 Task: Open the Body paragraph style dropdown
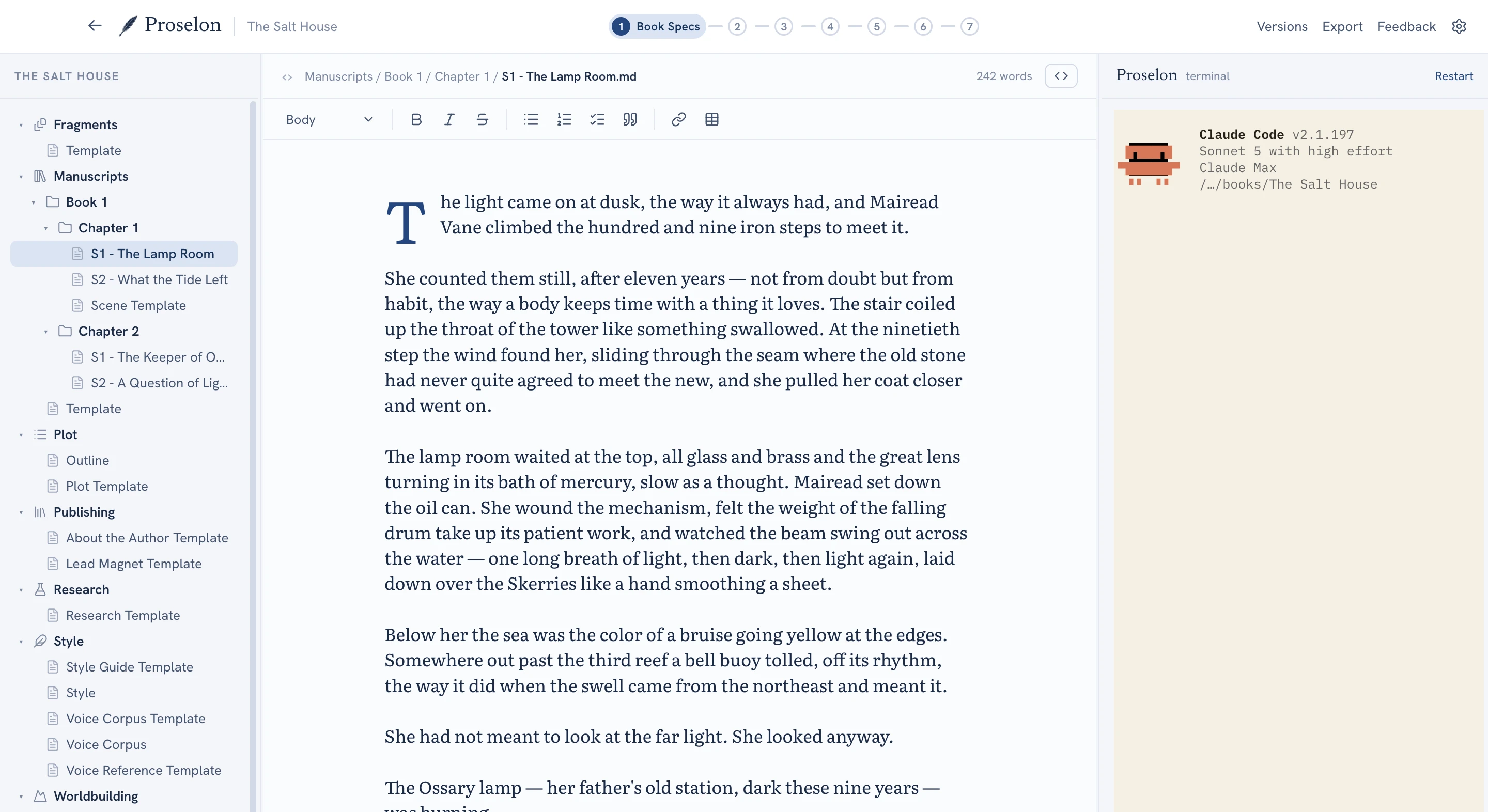pyautogui.click(x=329, y=119)
